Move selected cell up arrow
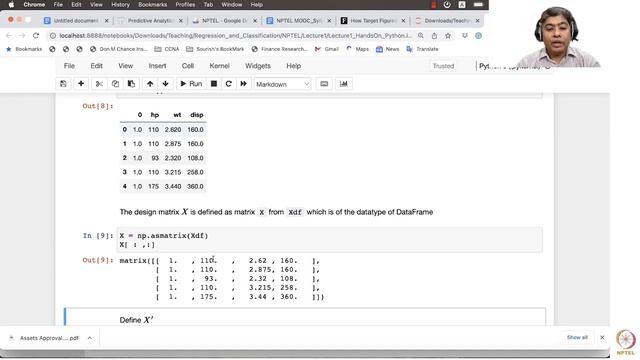 [x=150, y=84]
